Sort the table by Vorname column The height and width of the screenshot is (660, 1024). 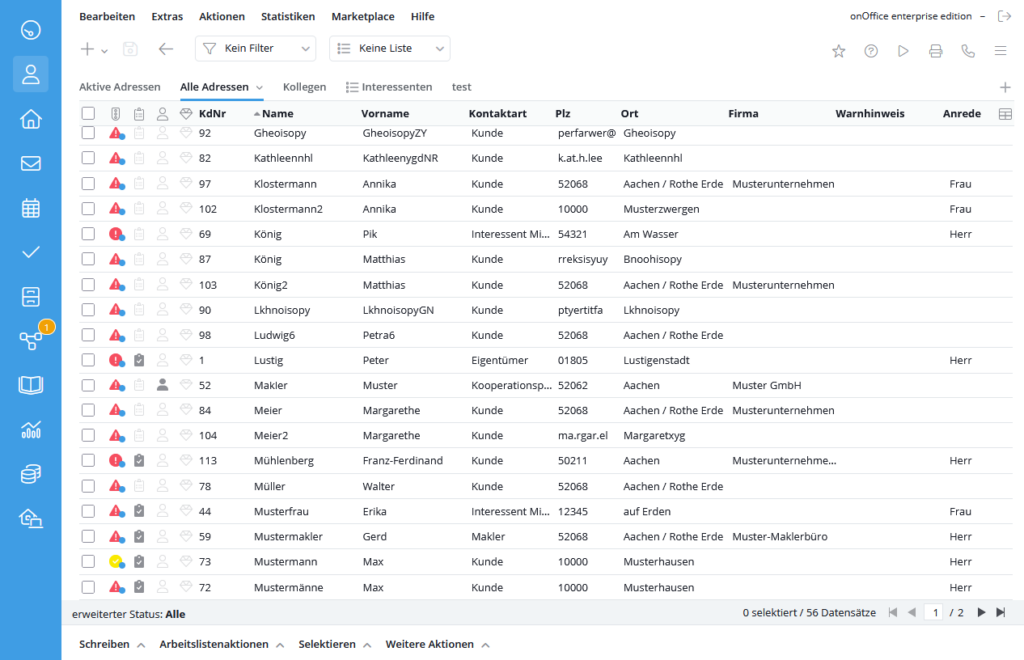[x=385, y=114]
